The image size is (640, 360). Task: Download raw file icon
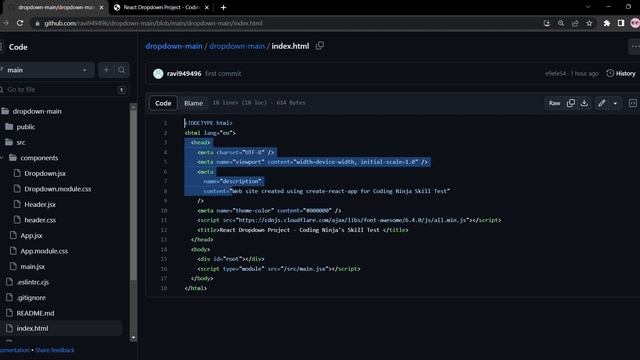tap(584, 103)
